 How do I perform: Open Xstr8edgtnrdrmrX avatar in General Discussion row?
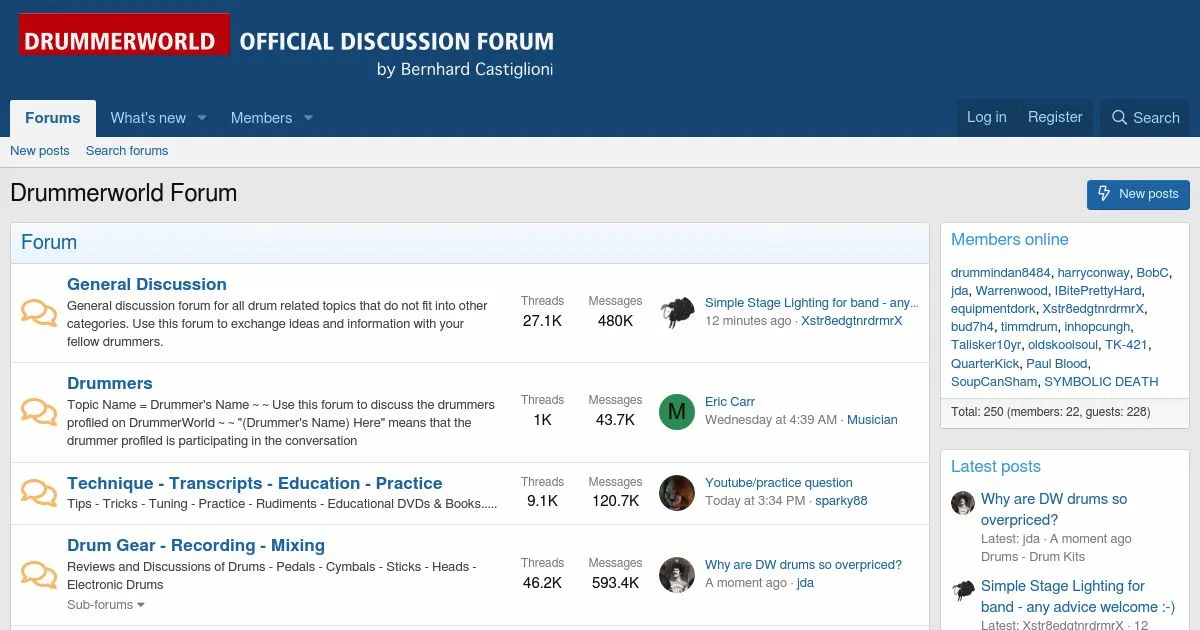pyautogui.click(x=677, y=312)
